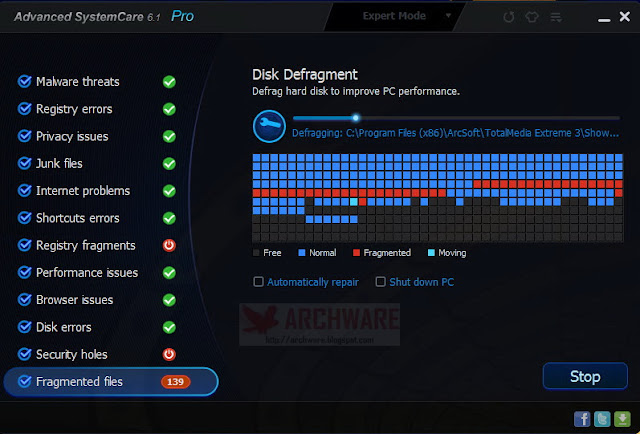
Task: Click the Automatically repair label text
Action: 313,282
